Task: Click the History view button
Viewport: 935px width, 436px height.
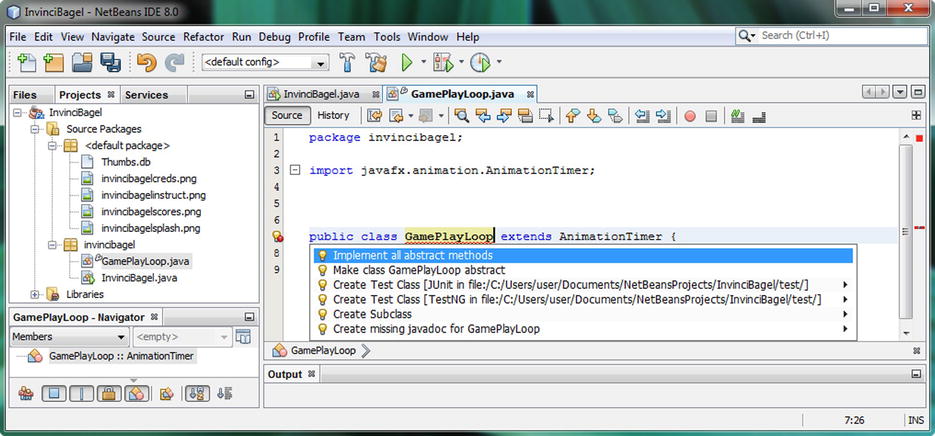Action: [333, 116]
